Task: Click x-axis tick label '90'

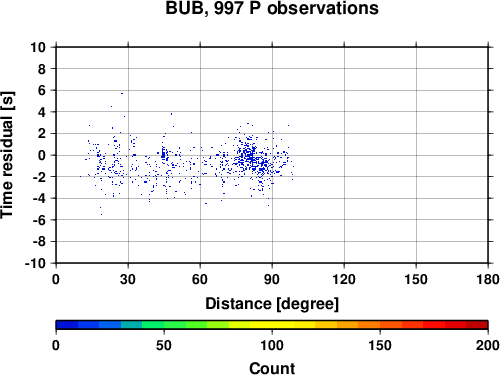Action: click(272, 279)
